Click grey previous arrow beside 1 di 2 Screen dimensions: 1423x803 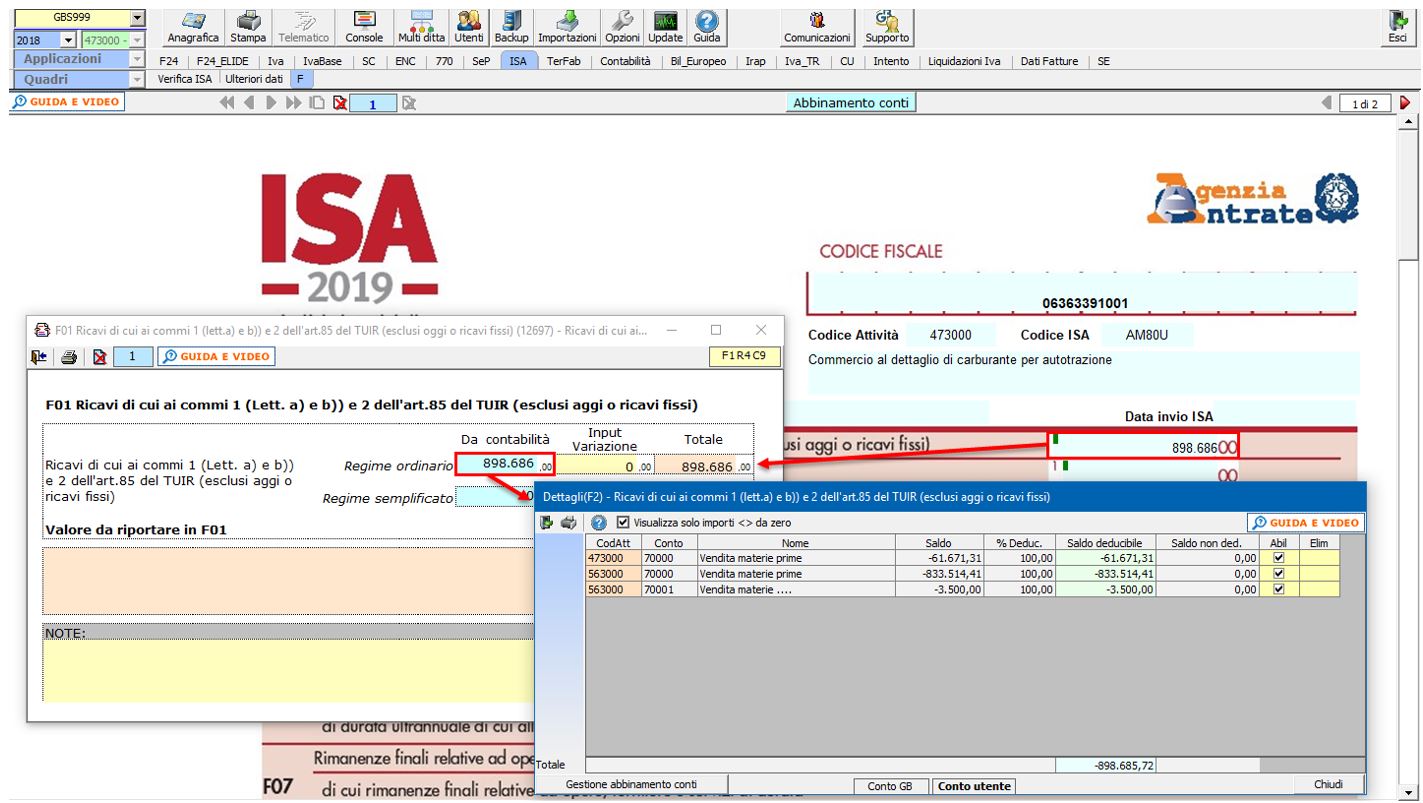1326,102
